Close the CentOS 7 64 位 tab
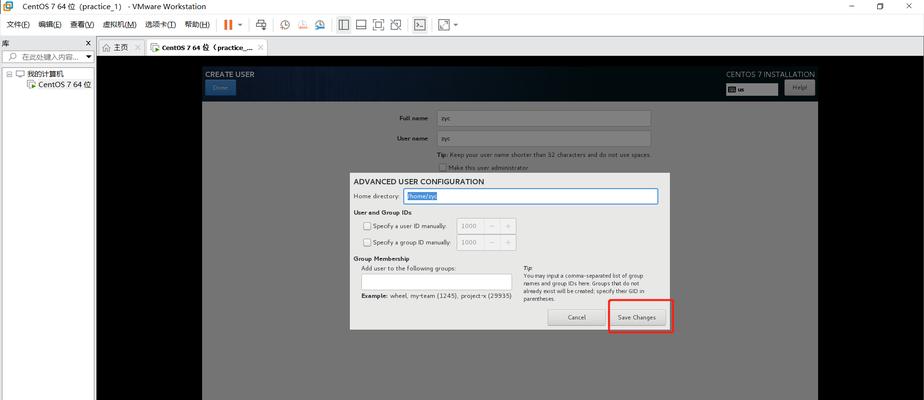 click(x=261, y=48)
